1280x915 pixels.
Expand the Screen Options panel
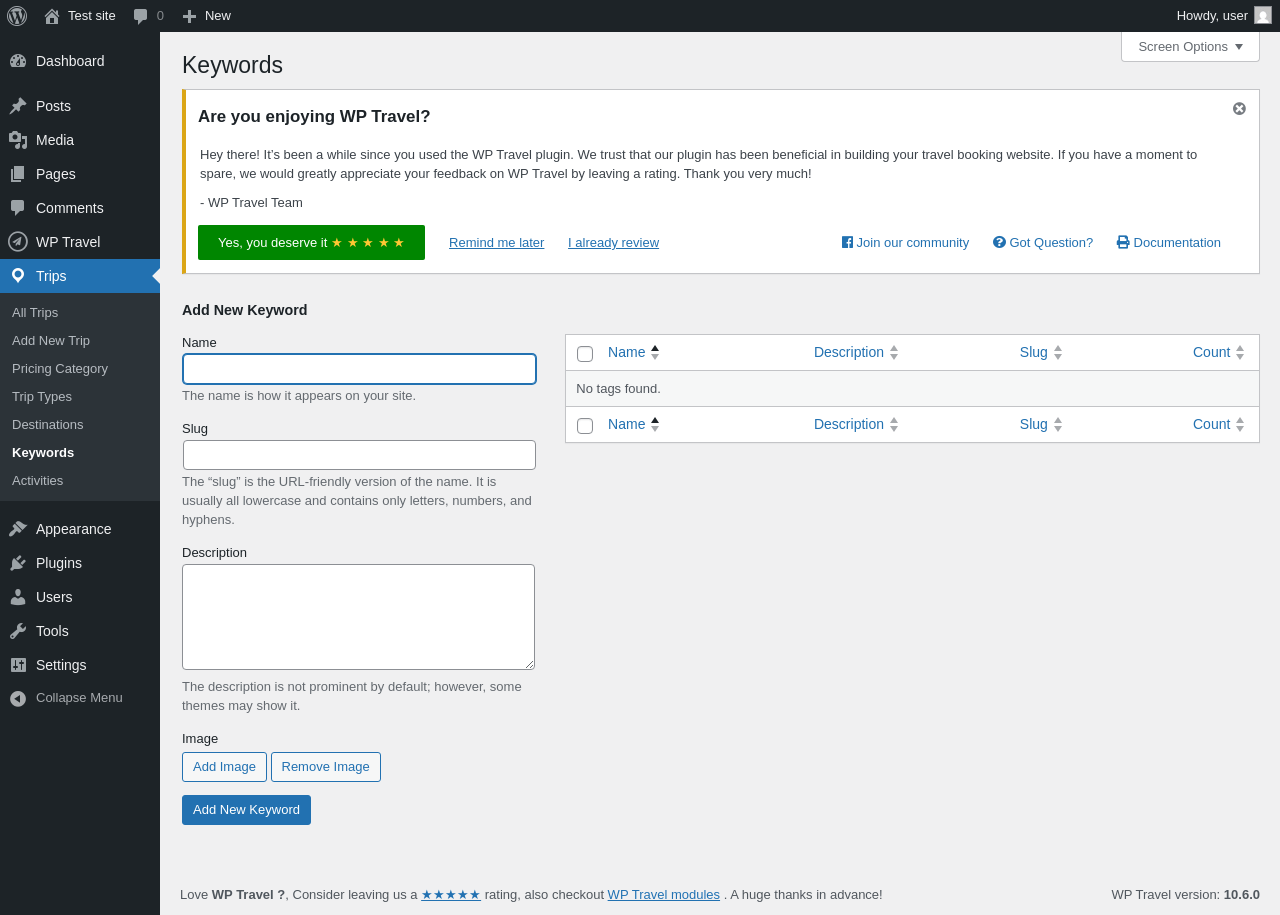tap(1190, 47)
